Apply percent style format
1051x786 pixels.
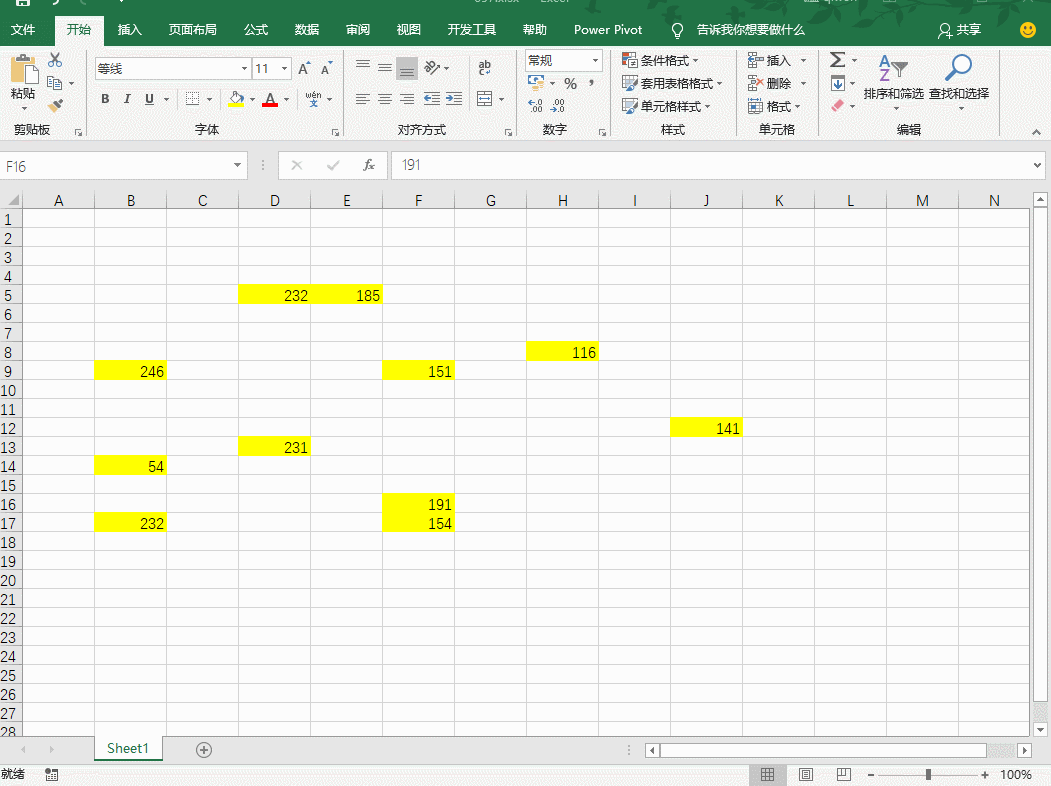click(x=570, y=84)
